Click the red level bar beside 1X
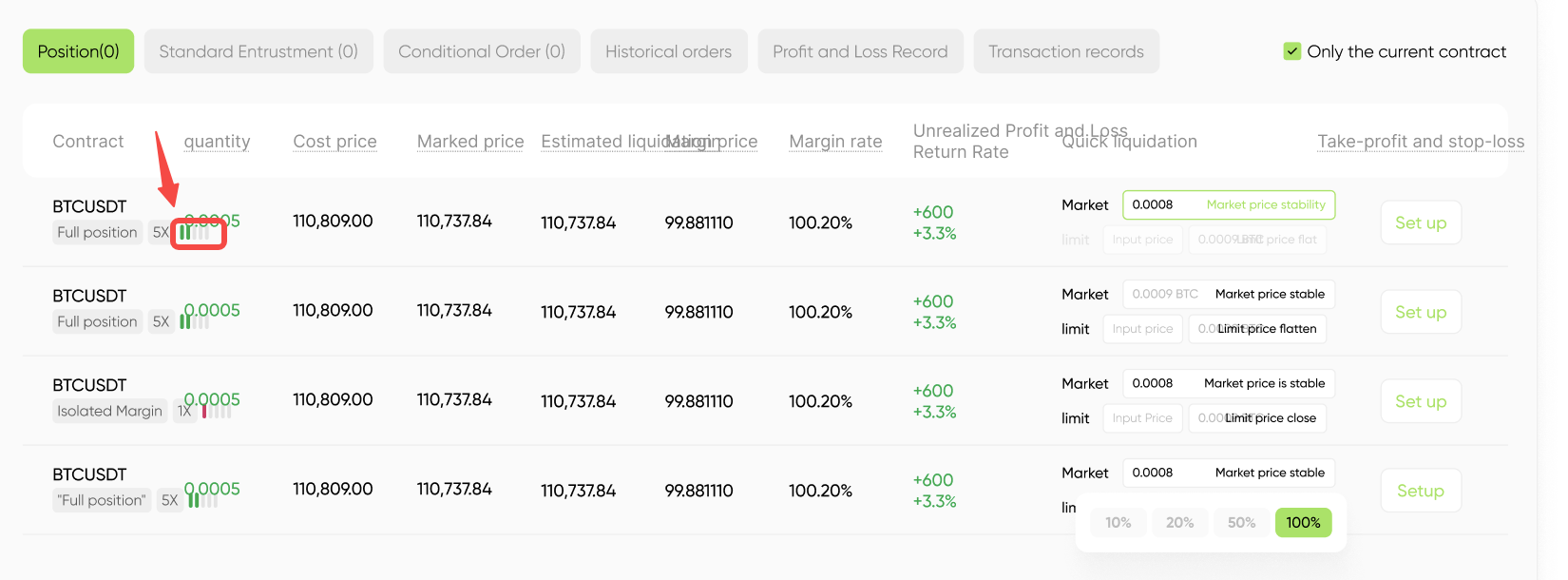Viewport: 1568px width, 580px height. point(204,412)
